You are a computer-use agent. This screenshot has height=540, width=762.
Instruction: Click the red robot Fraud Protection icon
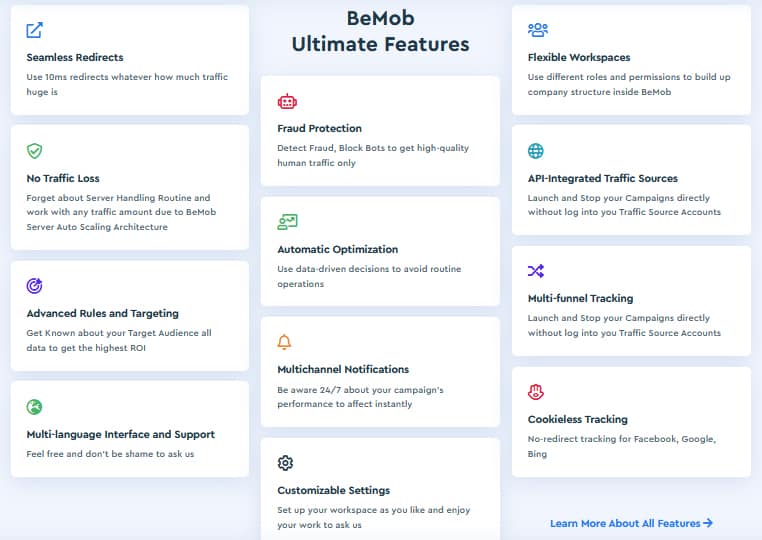(287, 102)
